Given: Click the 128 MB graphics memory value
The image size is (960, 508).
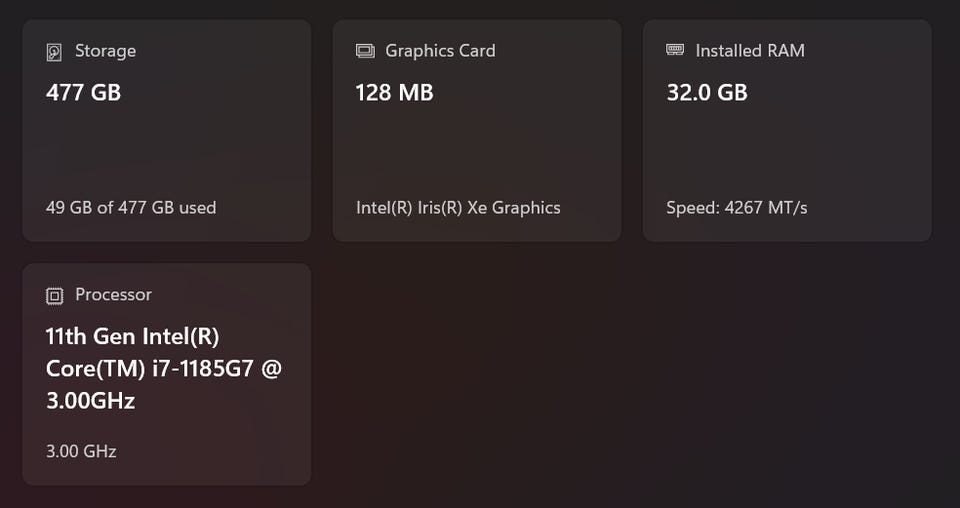Looking at the screenshot, I should coord(394,93).
